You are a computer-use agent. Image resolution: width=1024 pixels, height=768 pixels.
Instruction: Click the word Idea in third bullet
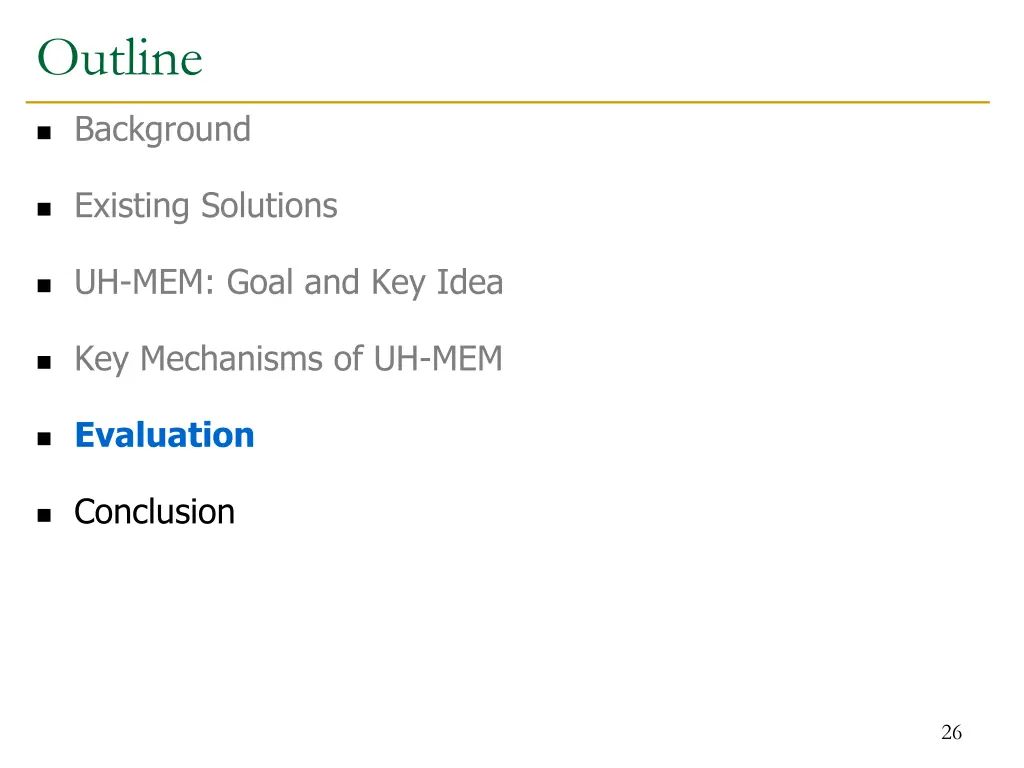[x=470, y=282]
